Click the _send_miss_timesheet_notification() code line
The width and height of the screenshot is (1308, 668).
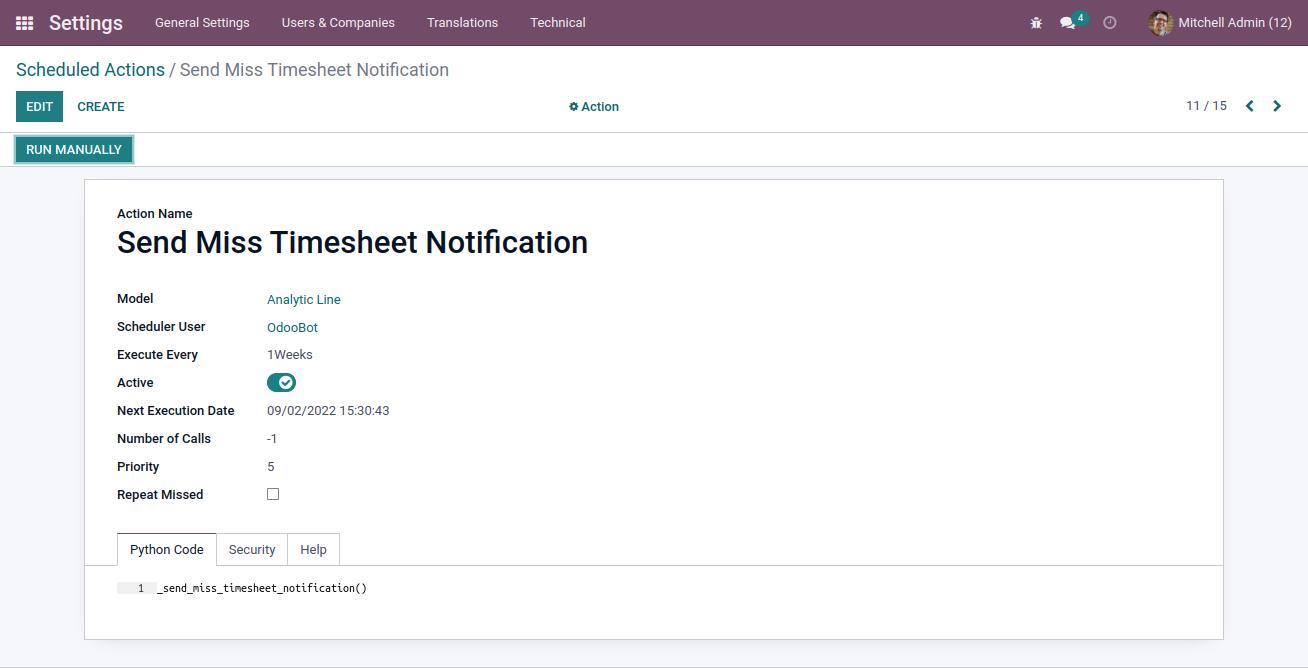[x=262, y=588]
